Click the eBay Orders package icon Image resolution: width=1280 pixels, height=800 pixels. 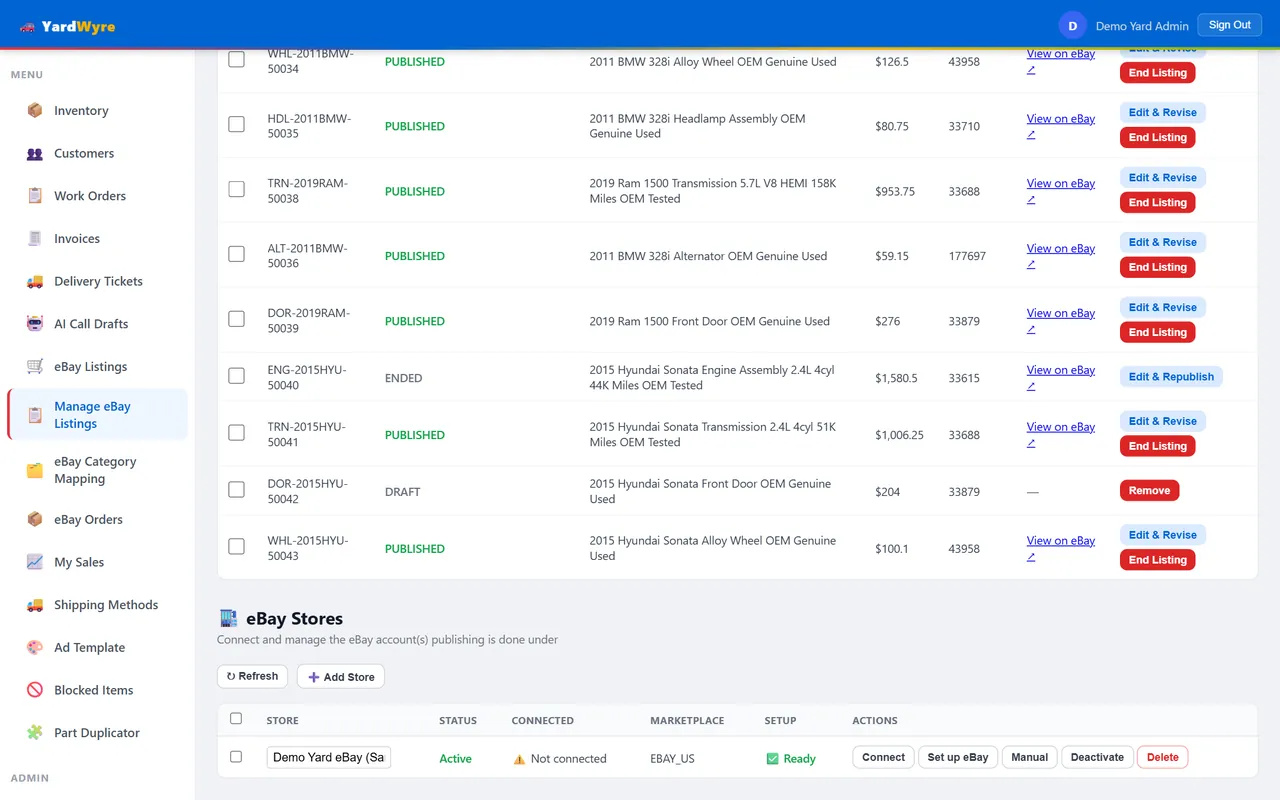pos(35,520)
